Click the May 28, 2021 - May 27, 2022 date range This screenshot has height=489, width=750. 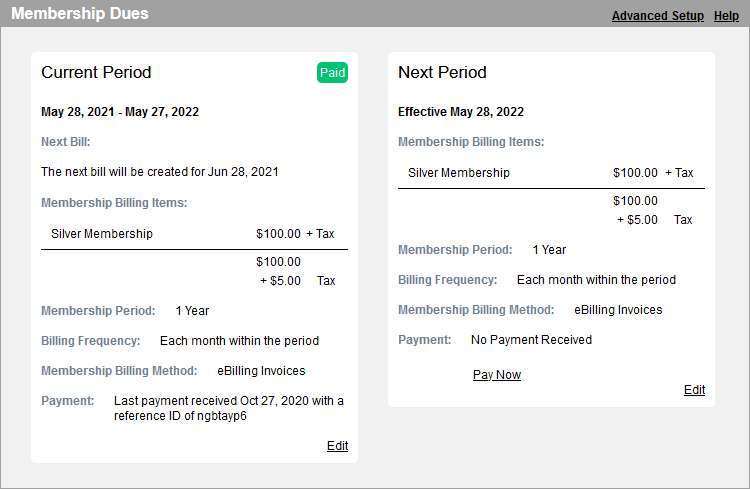[120, 112]
